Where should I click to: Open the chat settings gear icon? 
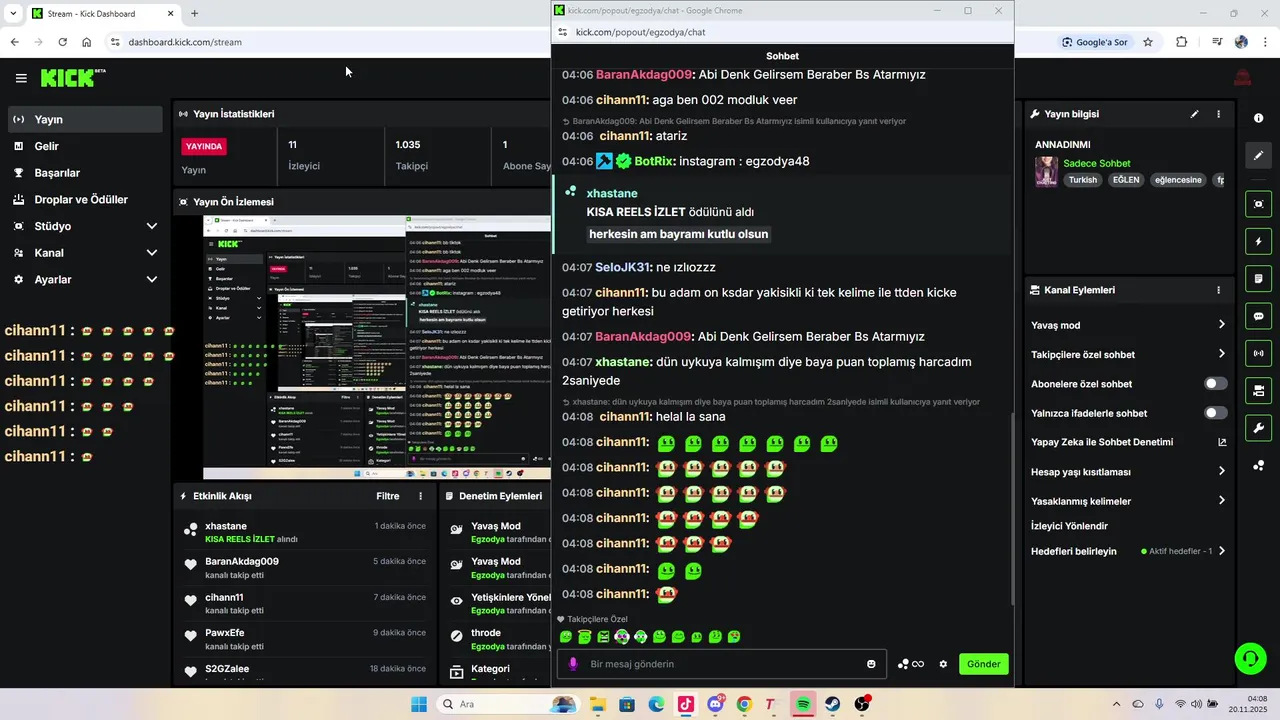tap(943, 664)
